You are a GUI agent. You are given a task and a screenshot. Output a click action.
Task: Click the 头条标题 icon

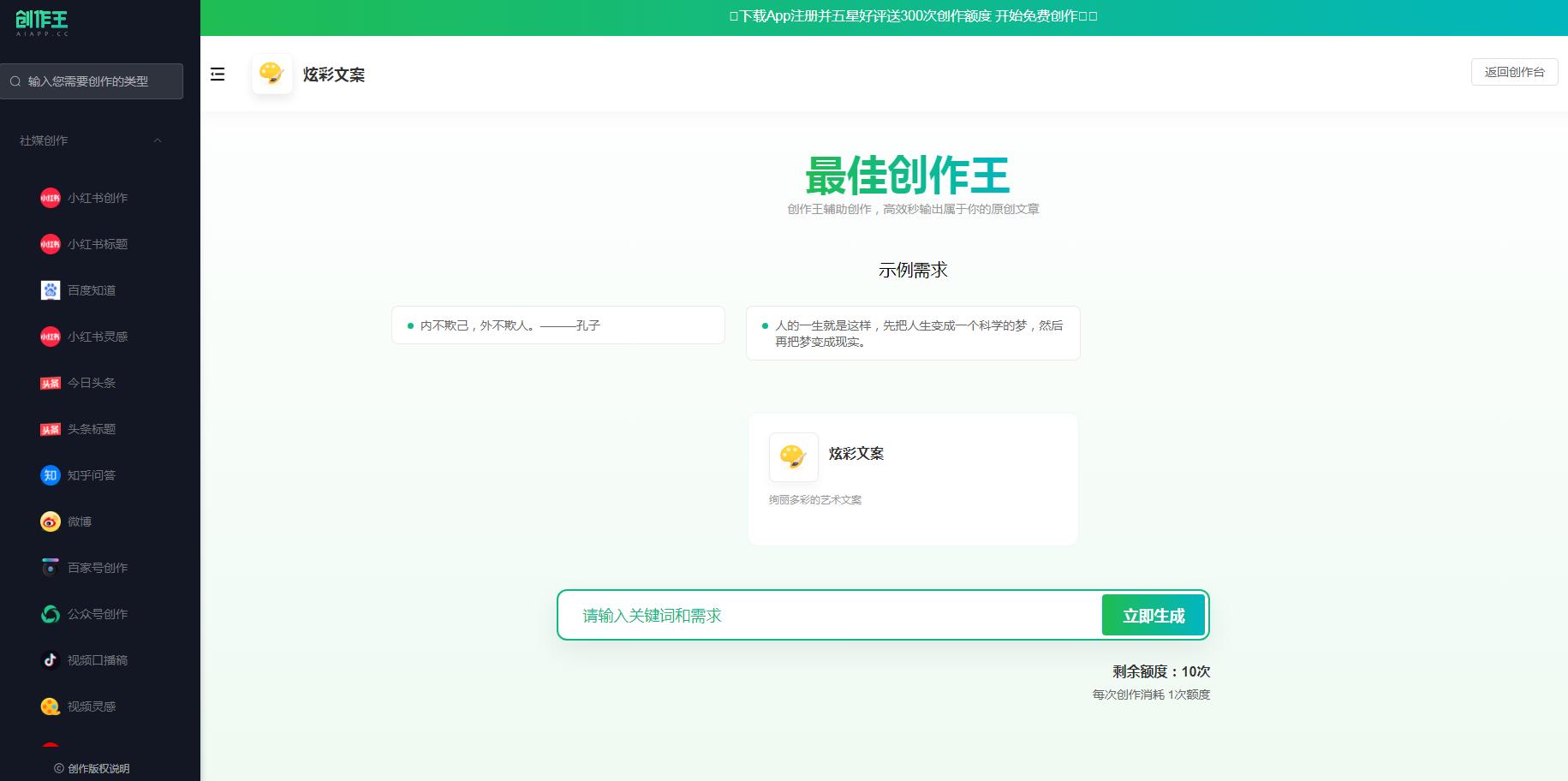pyautogui.click(x=51, y=429)
